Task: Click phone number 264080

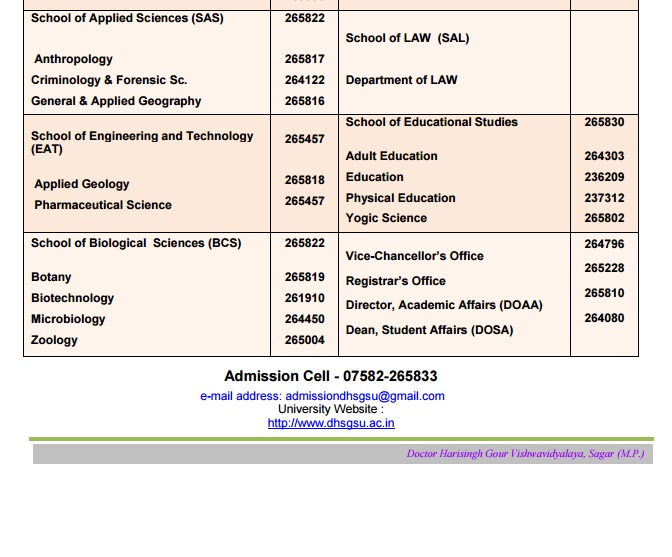Action: pyautogui.click(x=604, y=318)
